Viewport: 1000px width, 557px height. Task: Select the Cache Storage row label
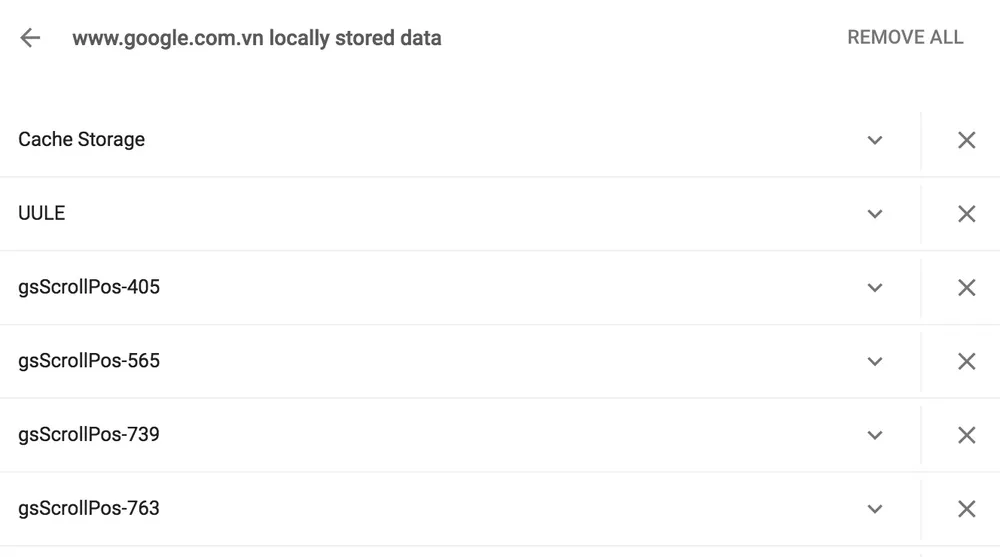[81, 140]
